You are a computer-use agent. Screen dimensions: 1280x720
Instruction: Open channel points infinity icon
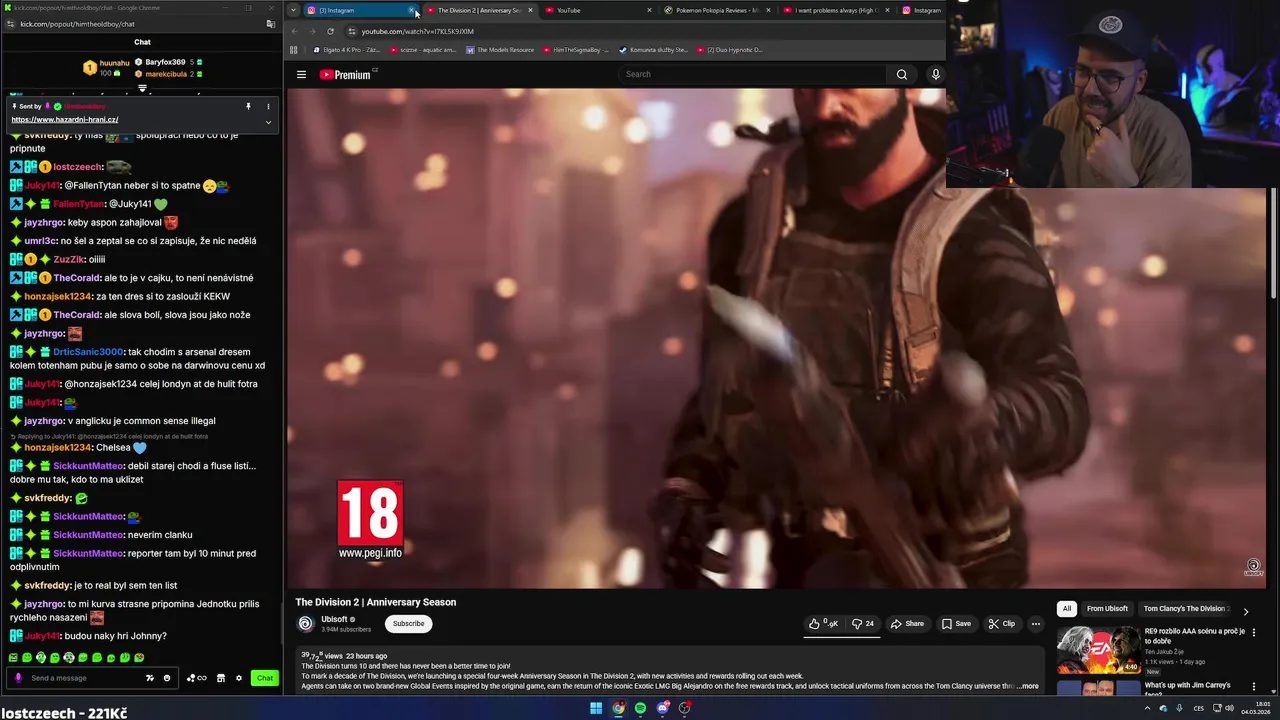coord(197,678)
